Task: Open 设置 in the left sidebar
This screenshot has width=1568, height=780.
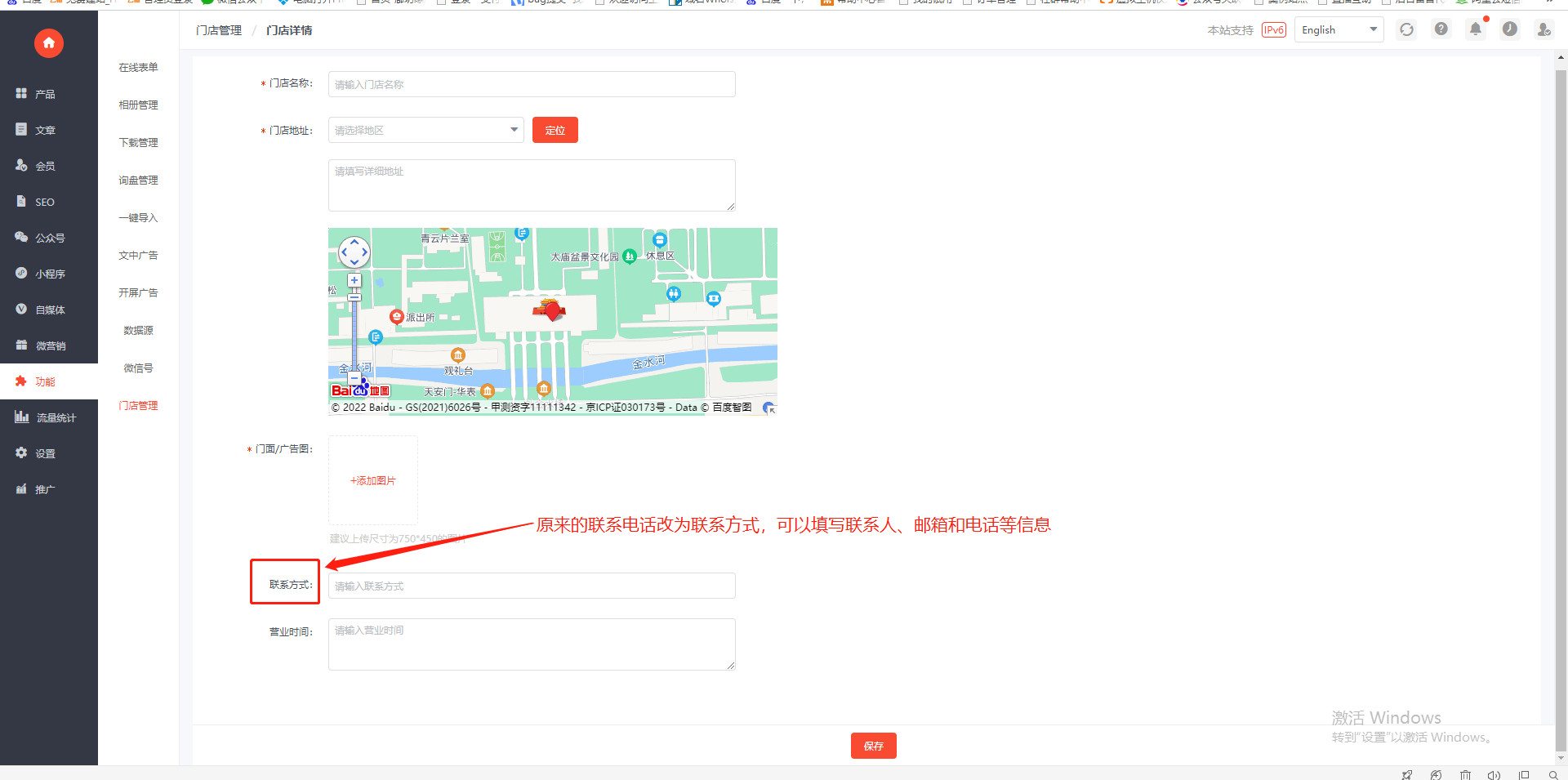Action: (x=45, y=454)
